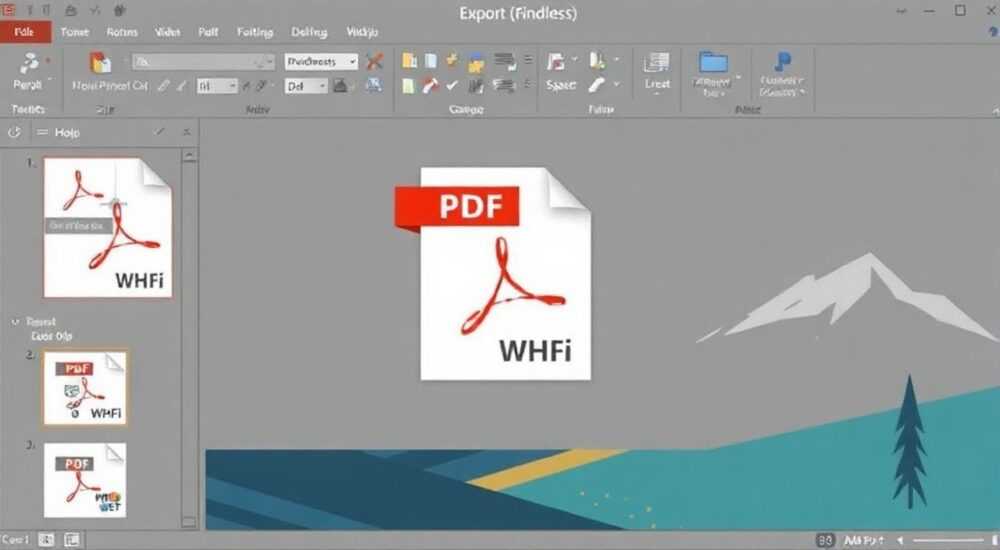The height and width of the screenshot is (550, 1000).
Task: Click the white eraser icon
Action: 597,85
